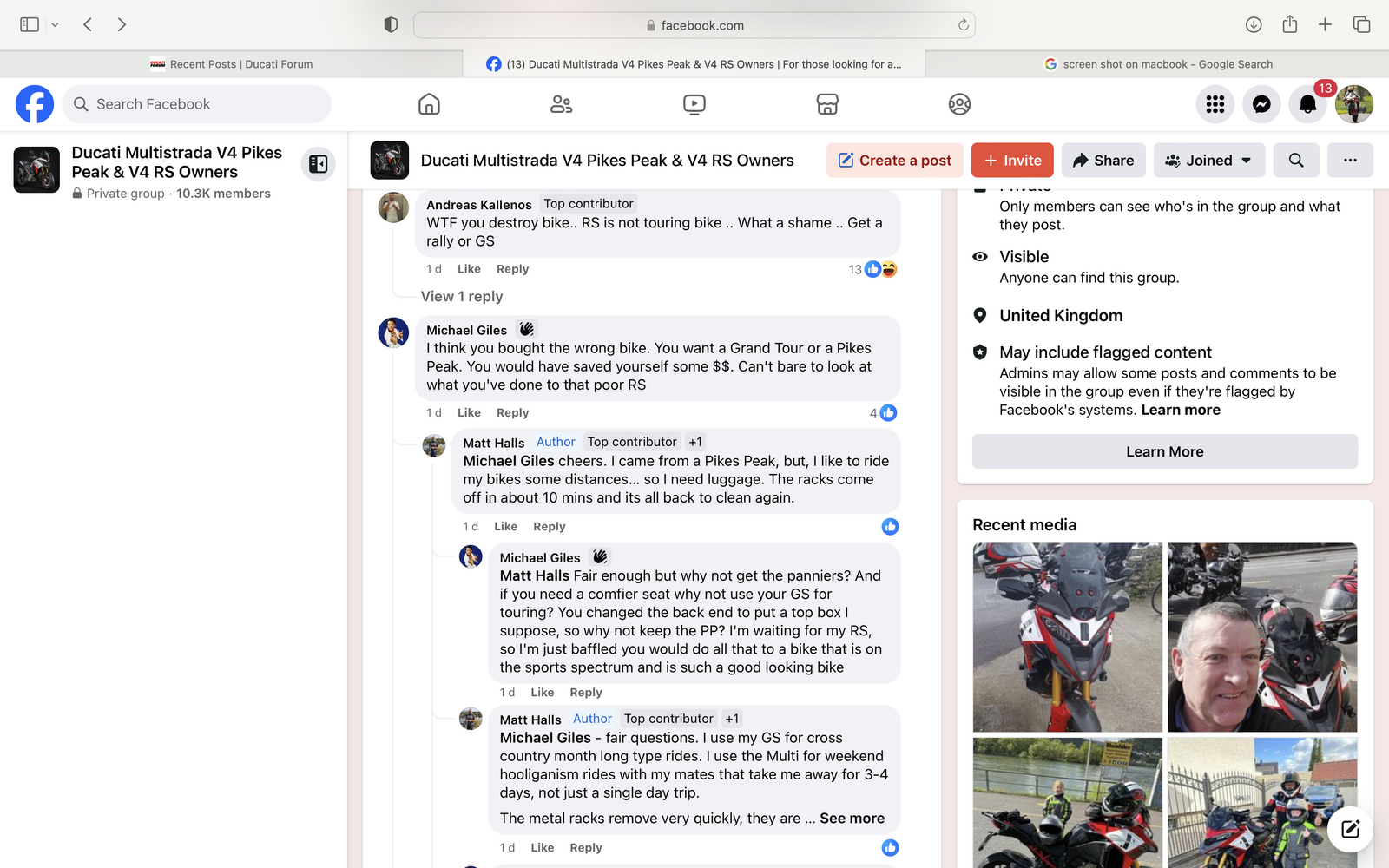Go back with Safari's back arrow
Screen dimensions: 1389x868
[88, 24]
